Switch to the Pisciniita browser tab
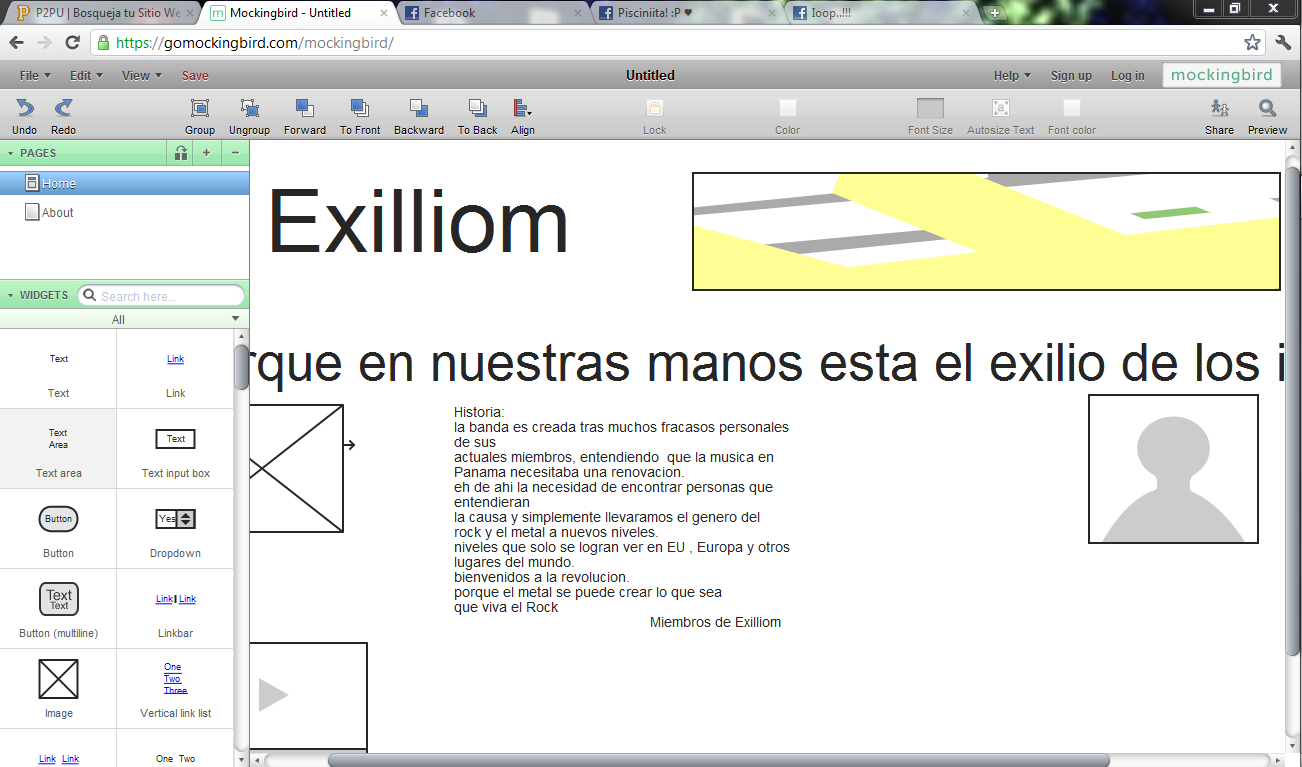The image size is (1302, 767). click(685, 13)
